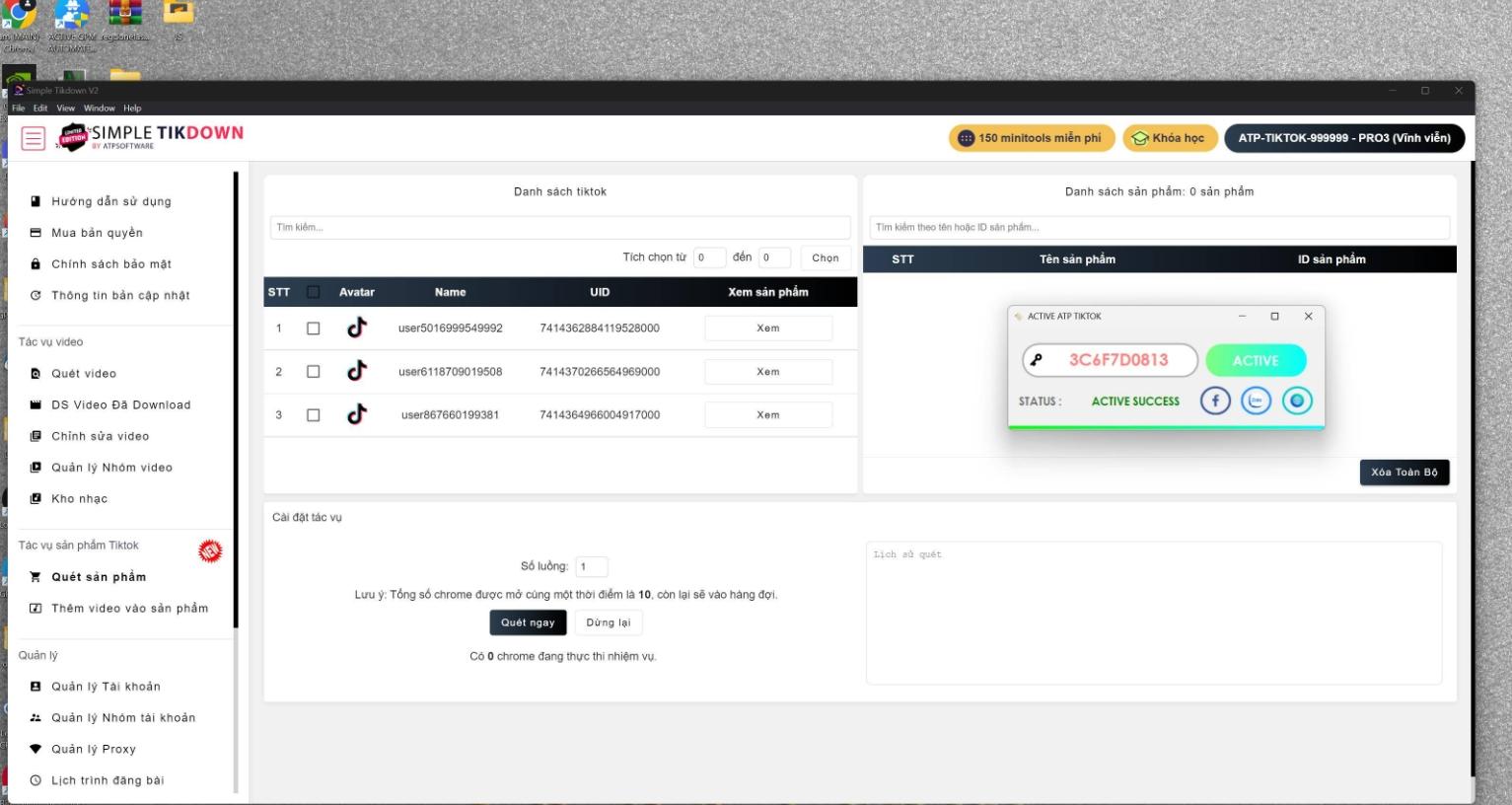Check the box for user5016999549992 row
Image resolution: width=1512 pixels, height=805 pixels.
click(314, 329)
